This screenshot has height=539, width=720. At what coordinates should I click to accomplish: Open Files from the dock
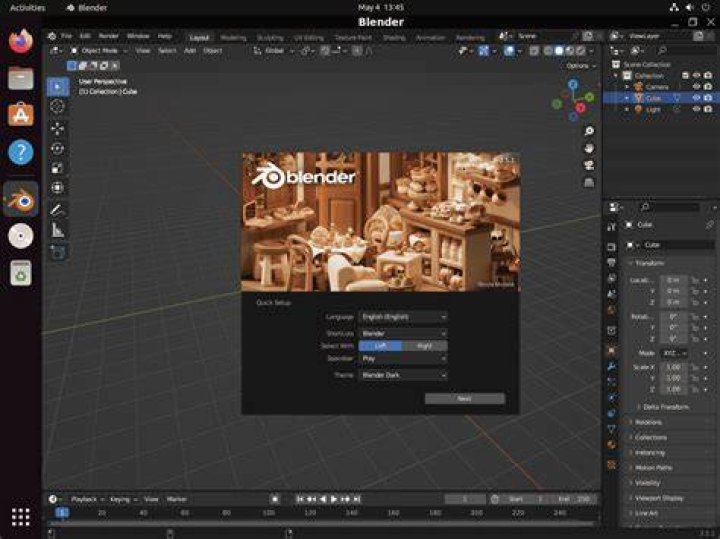21,78
